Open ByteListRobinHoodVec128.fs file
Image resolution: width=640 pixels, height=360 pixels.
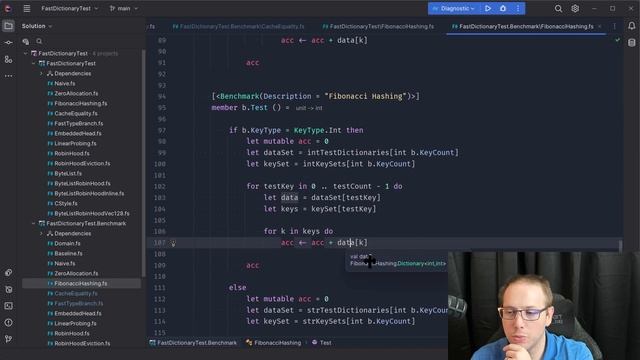92,213
